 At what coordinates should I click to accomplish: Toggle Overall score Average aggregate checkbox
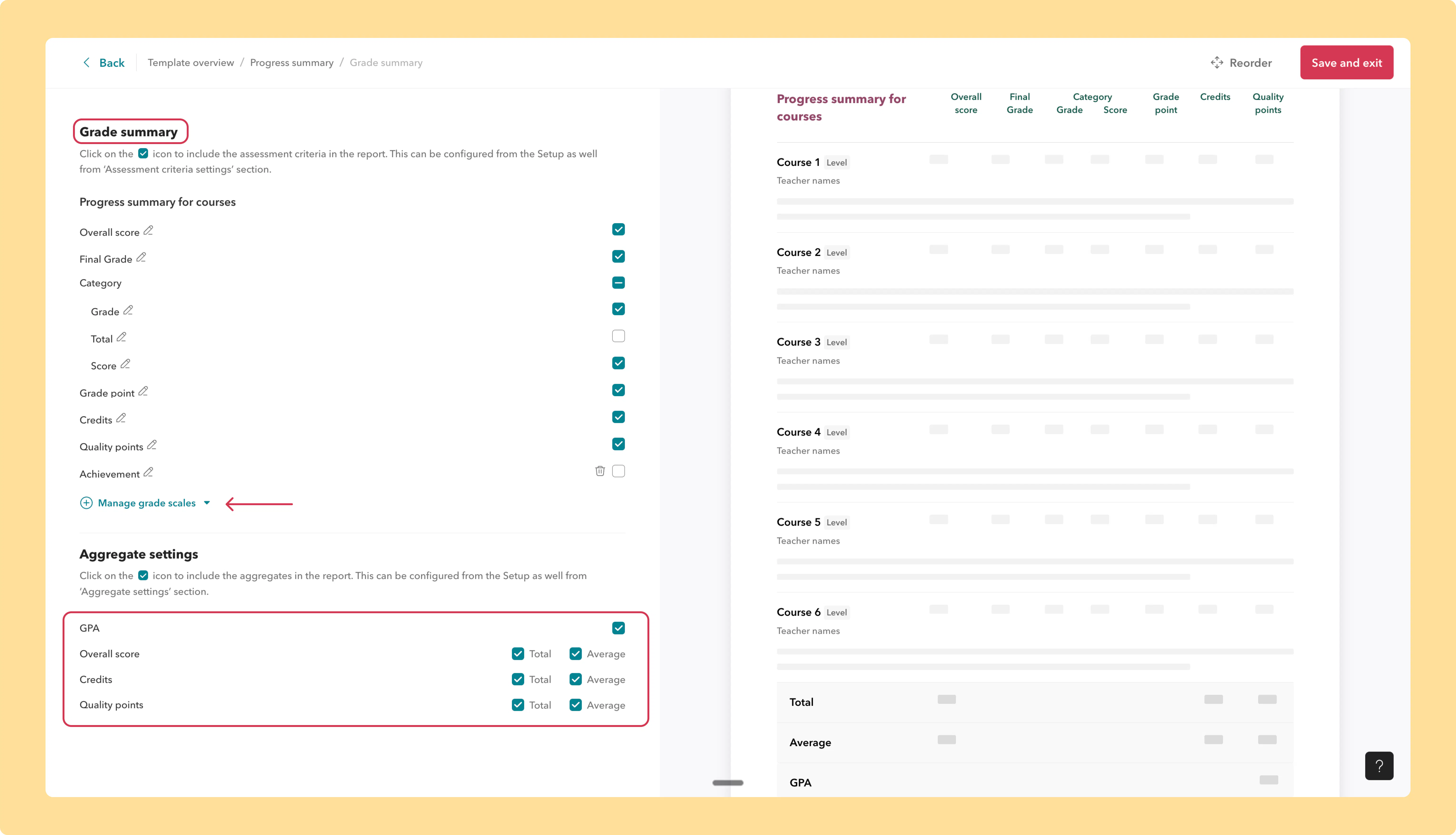pos(576,654)
